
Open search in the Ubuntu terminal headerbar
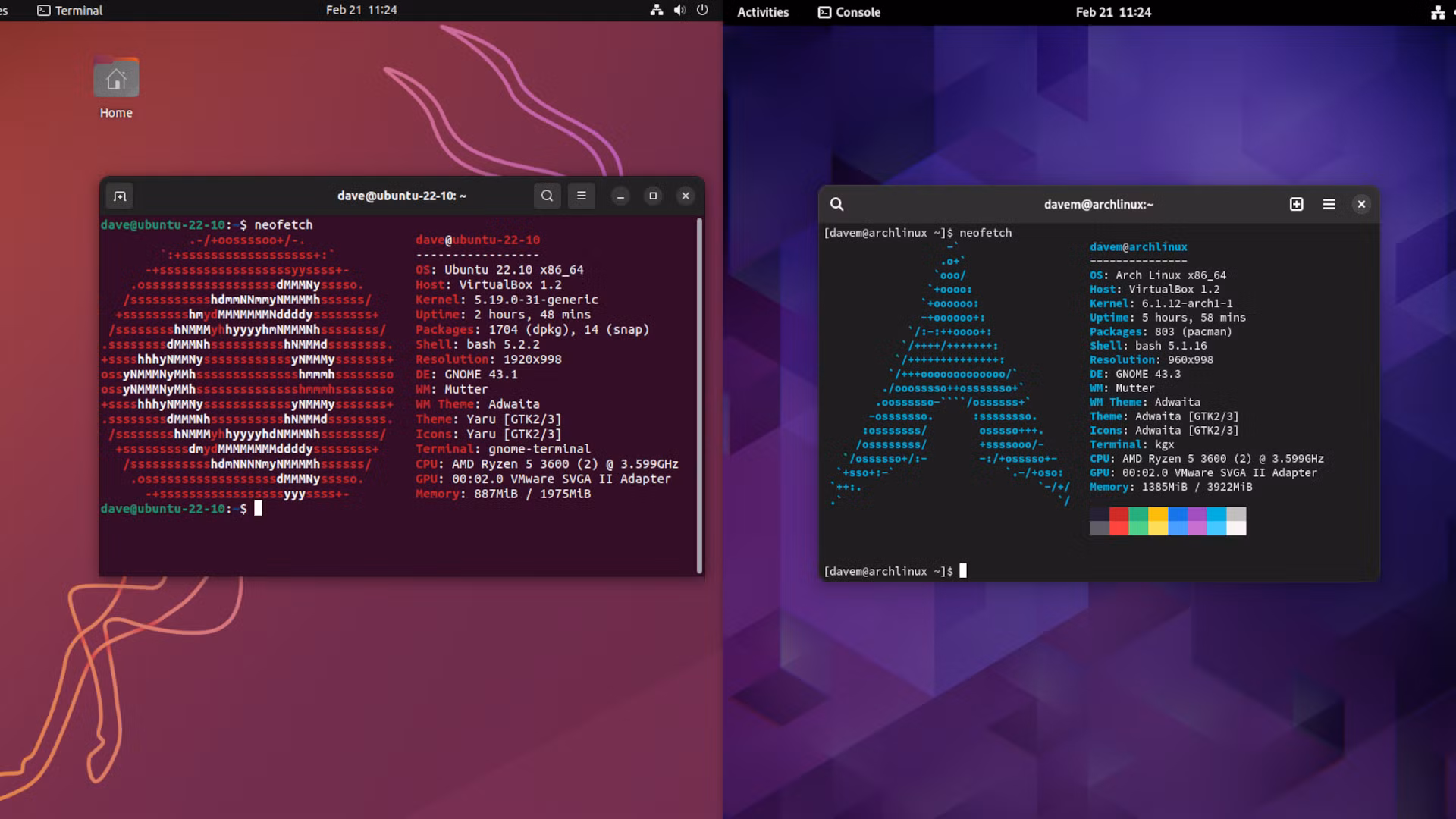coord(548,196)
